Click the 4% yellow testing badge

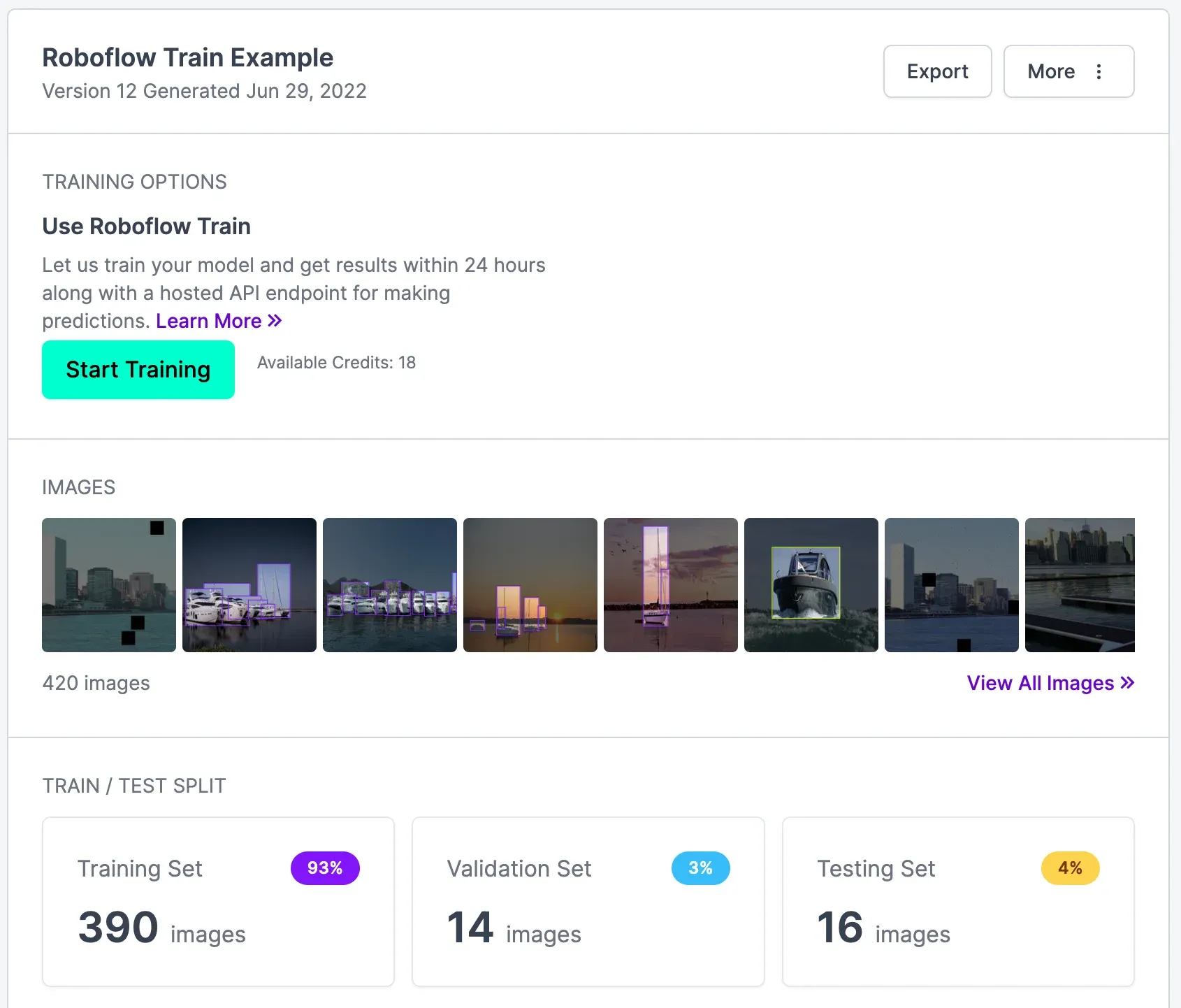coord(1070,868)
